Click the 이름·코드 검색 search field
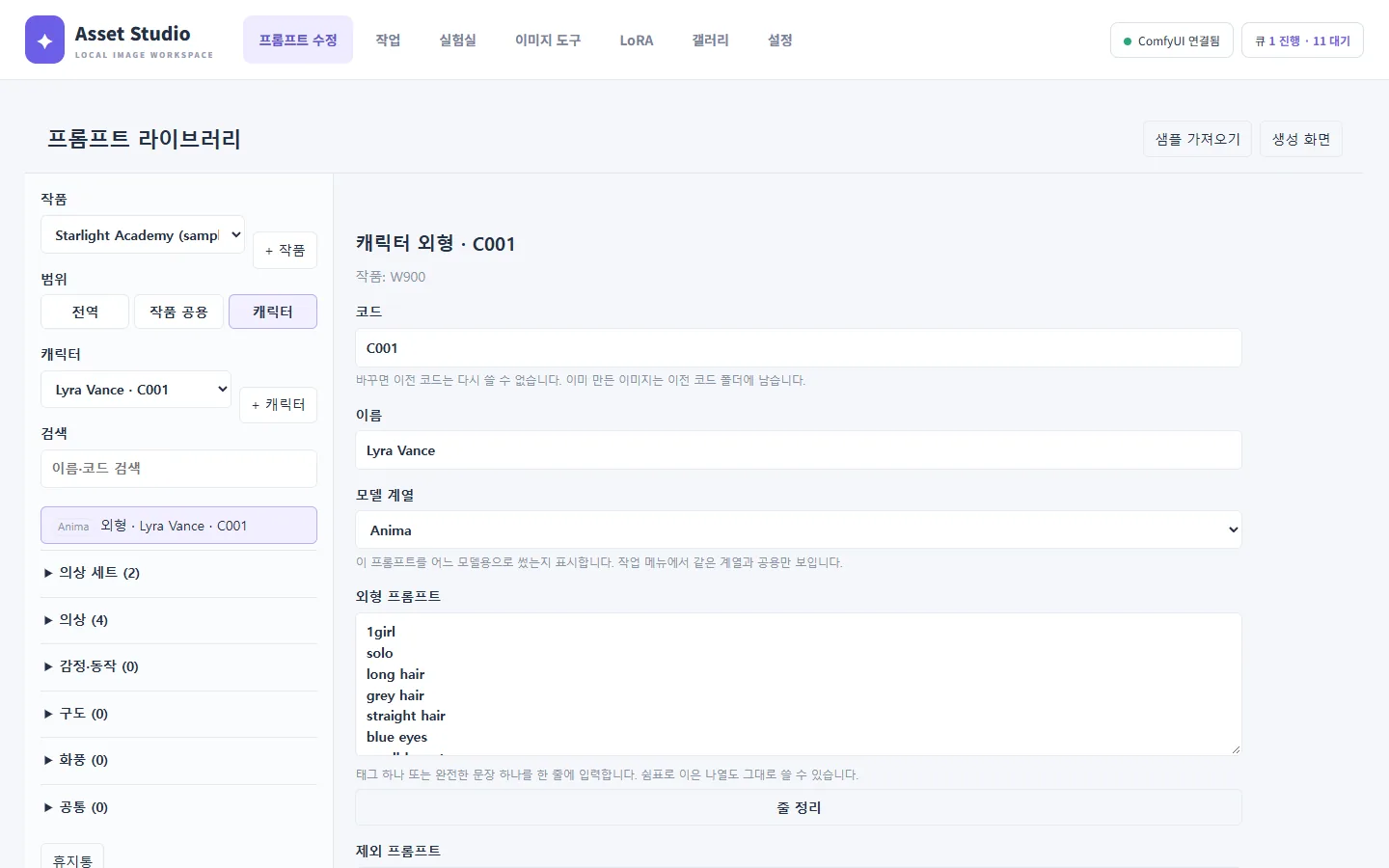This screenshot has width=1389, height=868. [178, 469]
